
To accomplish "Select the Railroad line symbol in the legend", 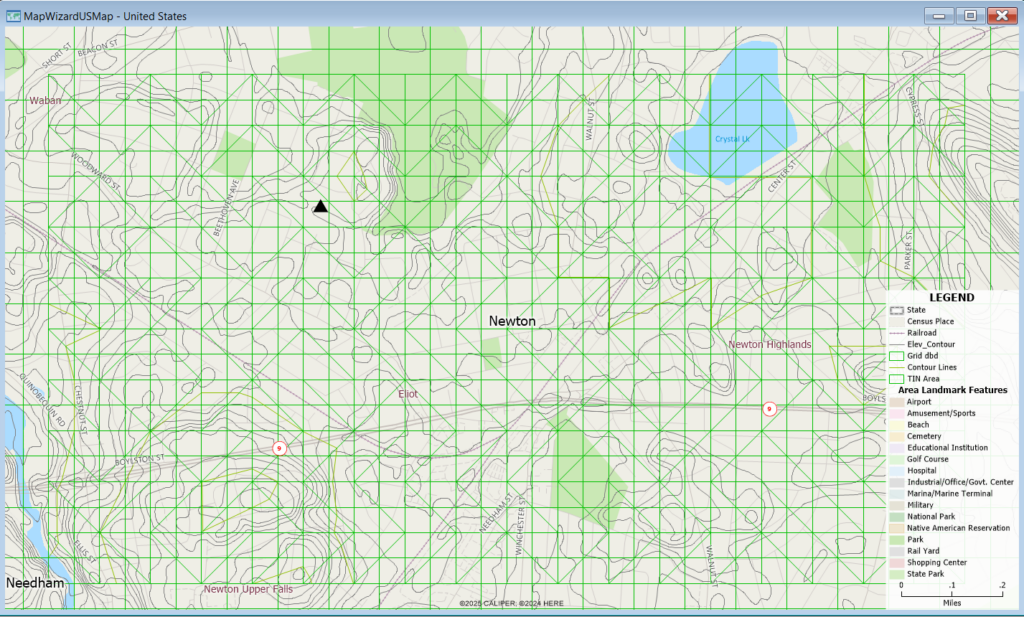I will pyautogui.click(x=897, y=332).
